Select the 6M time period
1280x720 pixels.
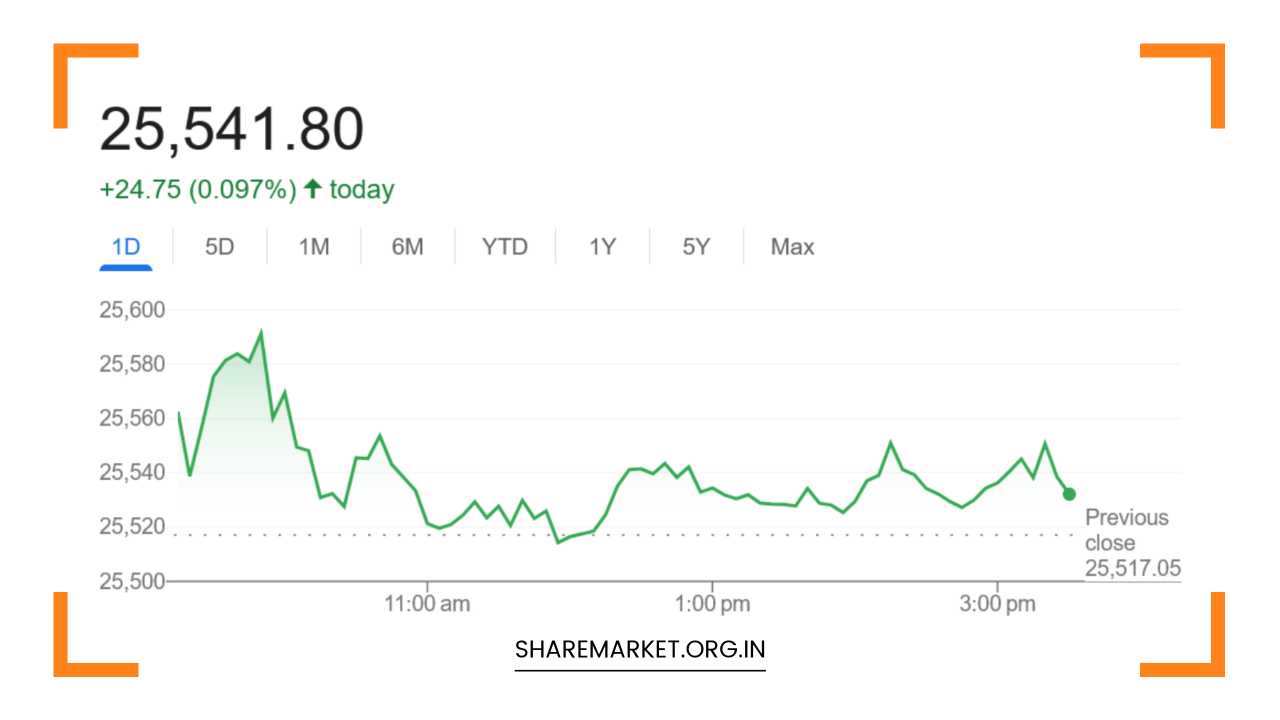[407, 246]
